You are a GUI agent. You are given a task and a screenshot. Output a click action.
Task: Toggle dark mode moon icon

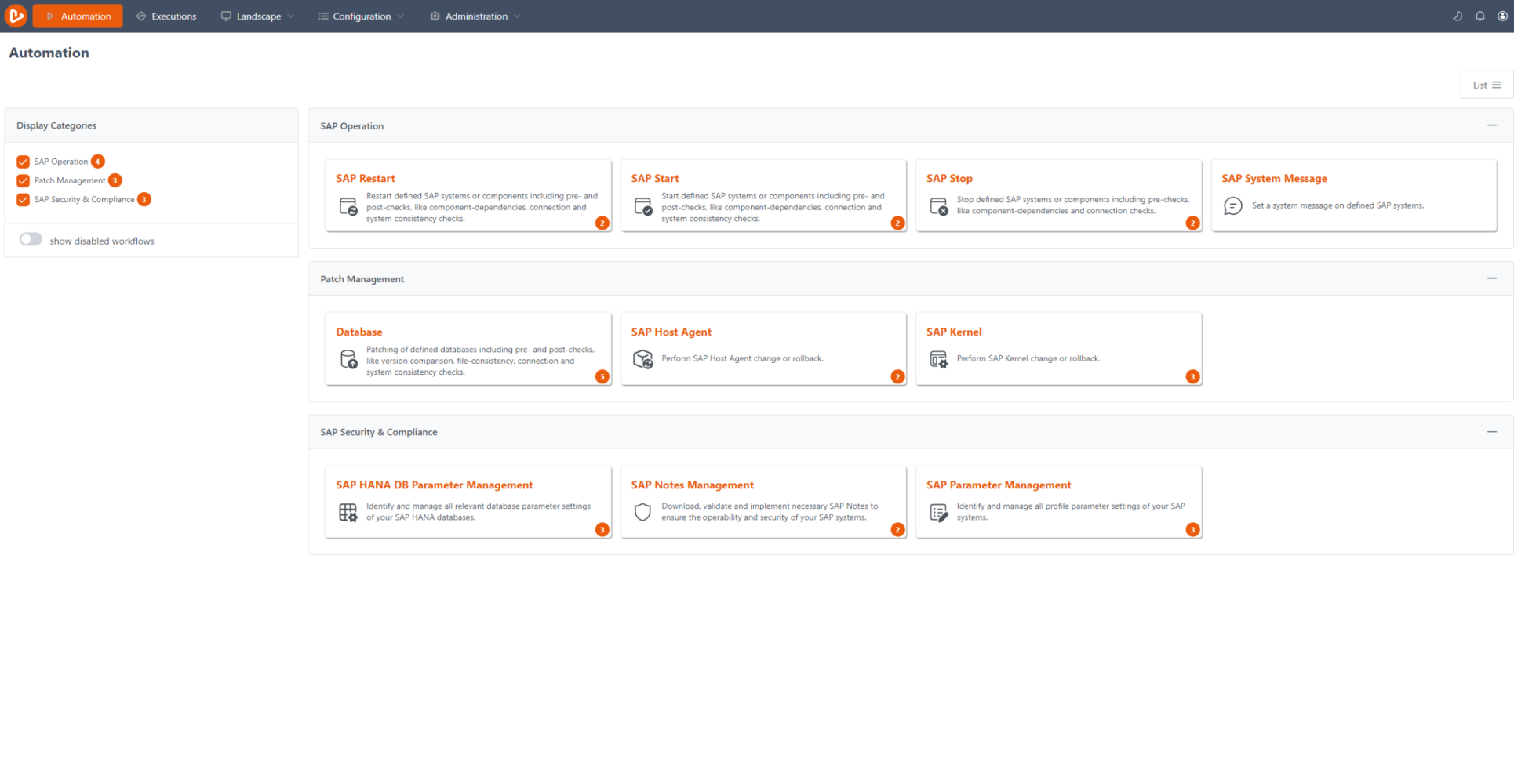(1457, 16)
